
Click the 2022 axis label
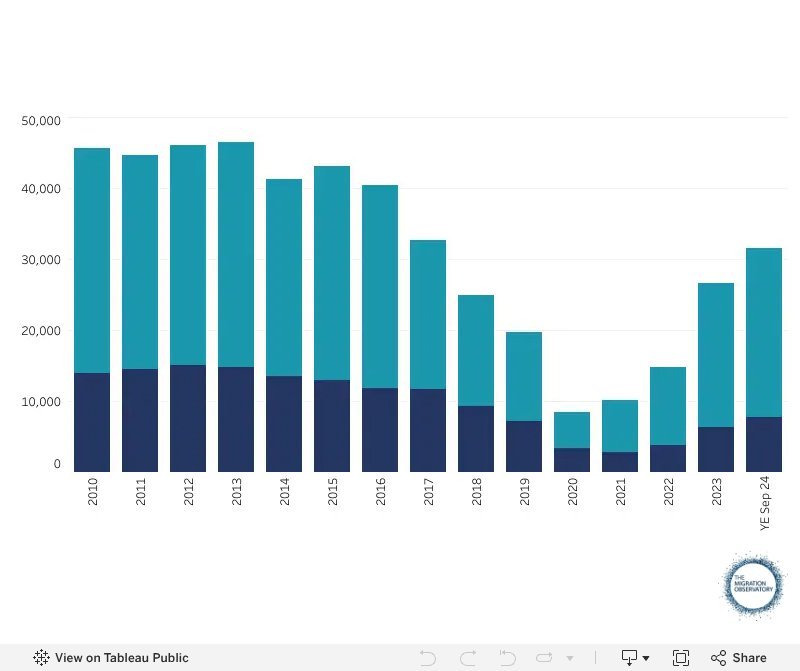point(668,491)
